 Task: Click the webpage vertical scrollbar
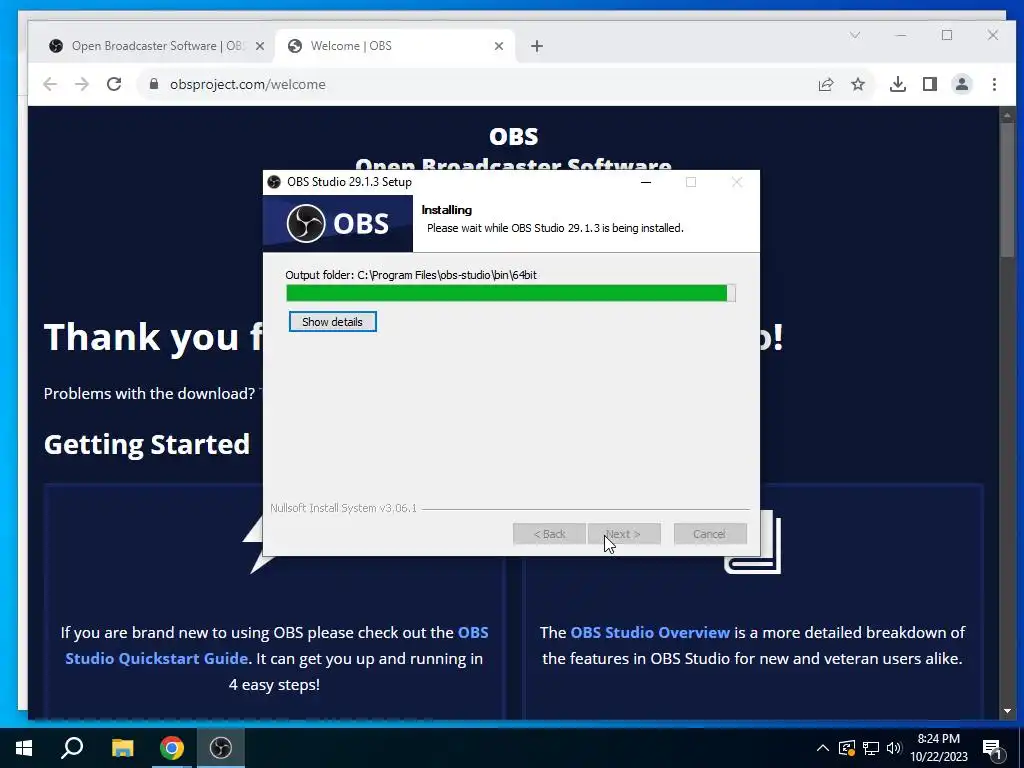(x=1007, y=190)
